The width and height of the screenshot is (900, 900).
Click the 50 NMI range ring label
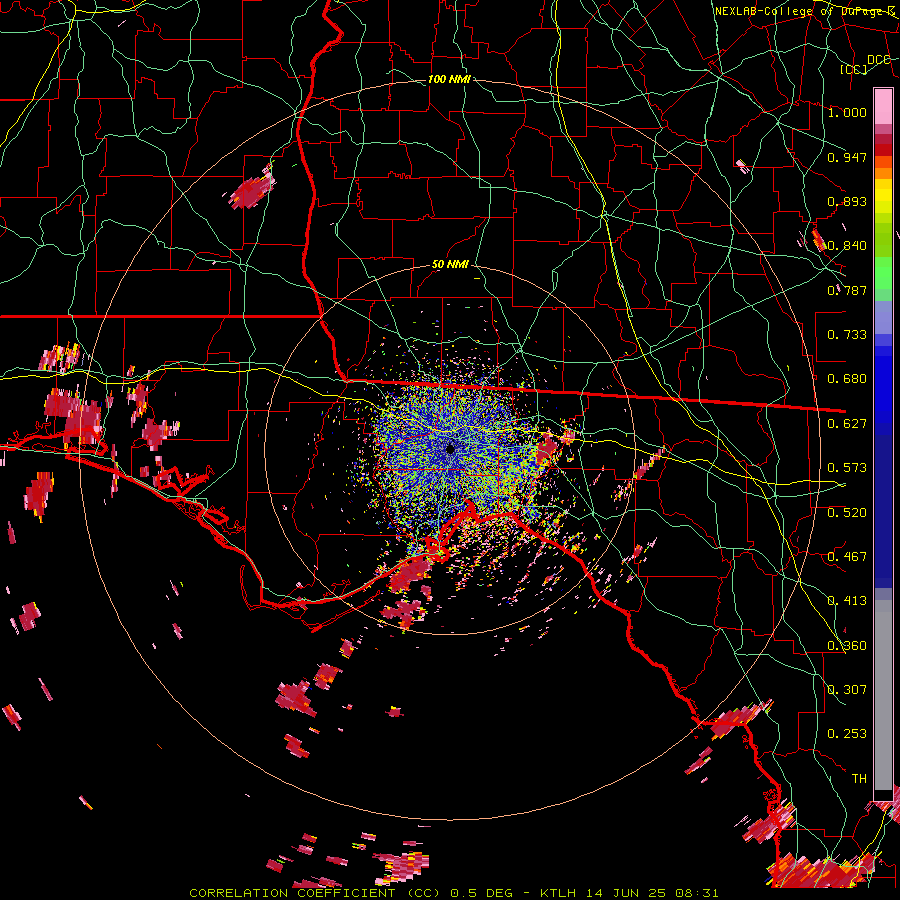tap(450, 265)
